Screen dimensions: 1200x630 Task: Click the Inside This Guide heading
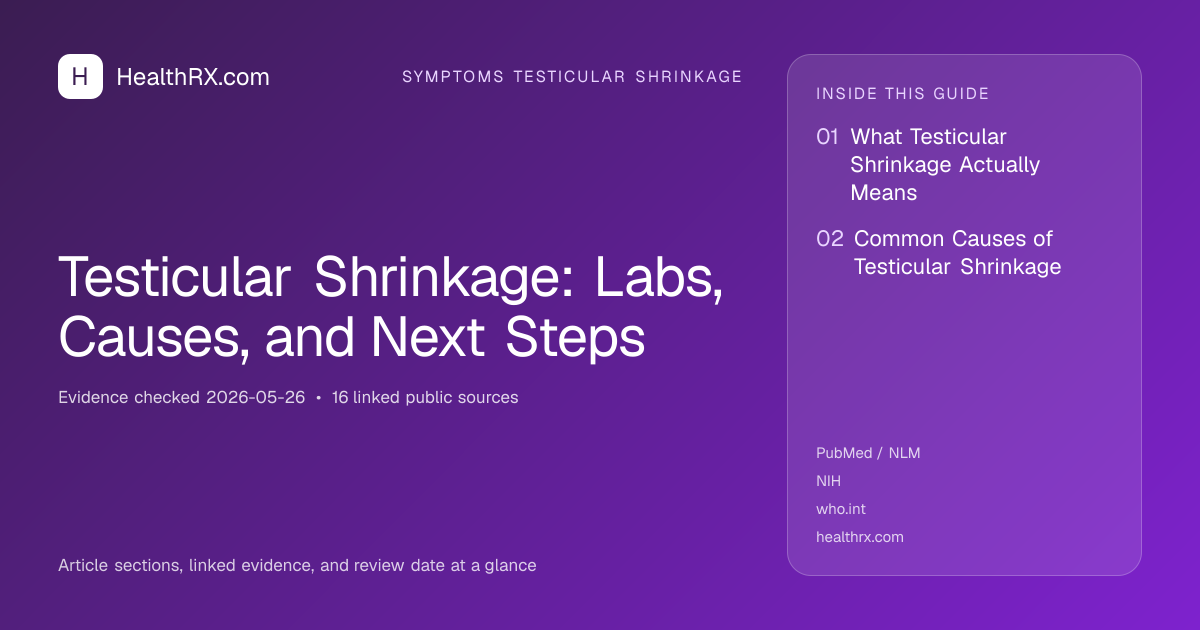coord(903,94)
